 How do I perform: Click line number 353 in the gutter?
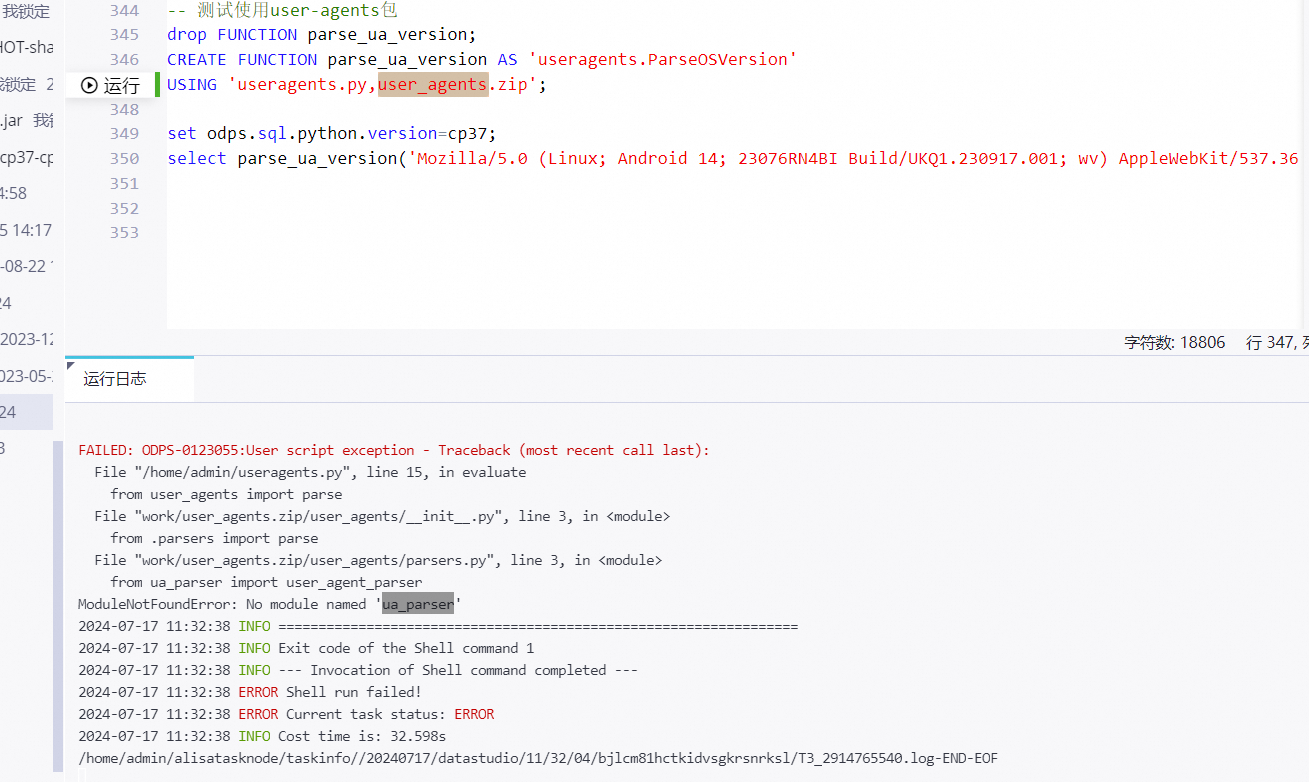pyautogui.click(x=124, y=232)
